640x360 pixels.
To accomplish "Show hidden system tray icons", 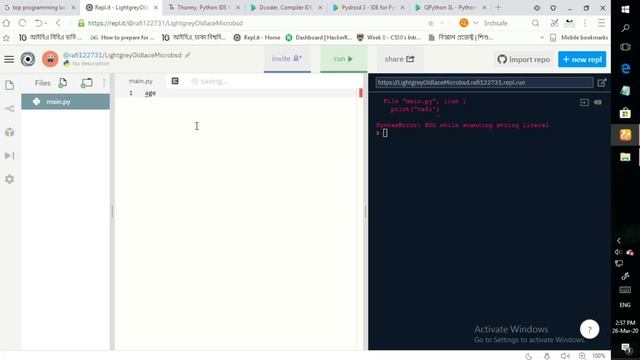I will [x=619, y=241].
